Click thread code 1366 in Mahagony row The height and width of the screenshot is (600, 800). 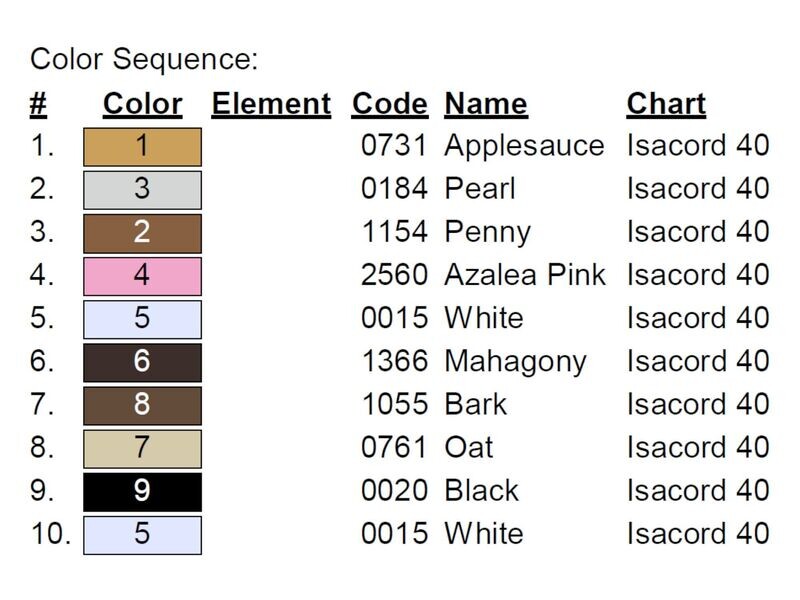coord(394,361)
